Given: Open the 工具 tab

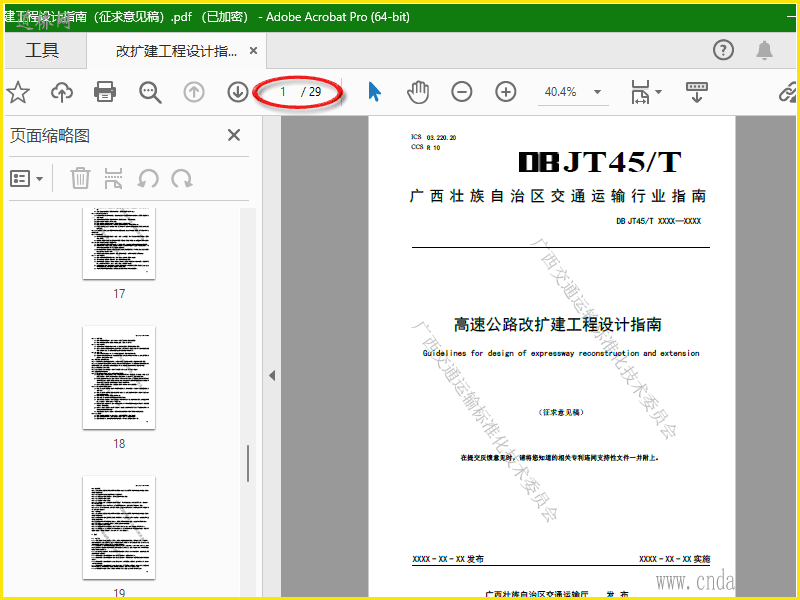Looking at the screenshot, I should (x=43, y=51).
